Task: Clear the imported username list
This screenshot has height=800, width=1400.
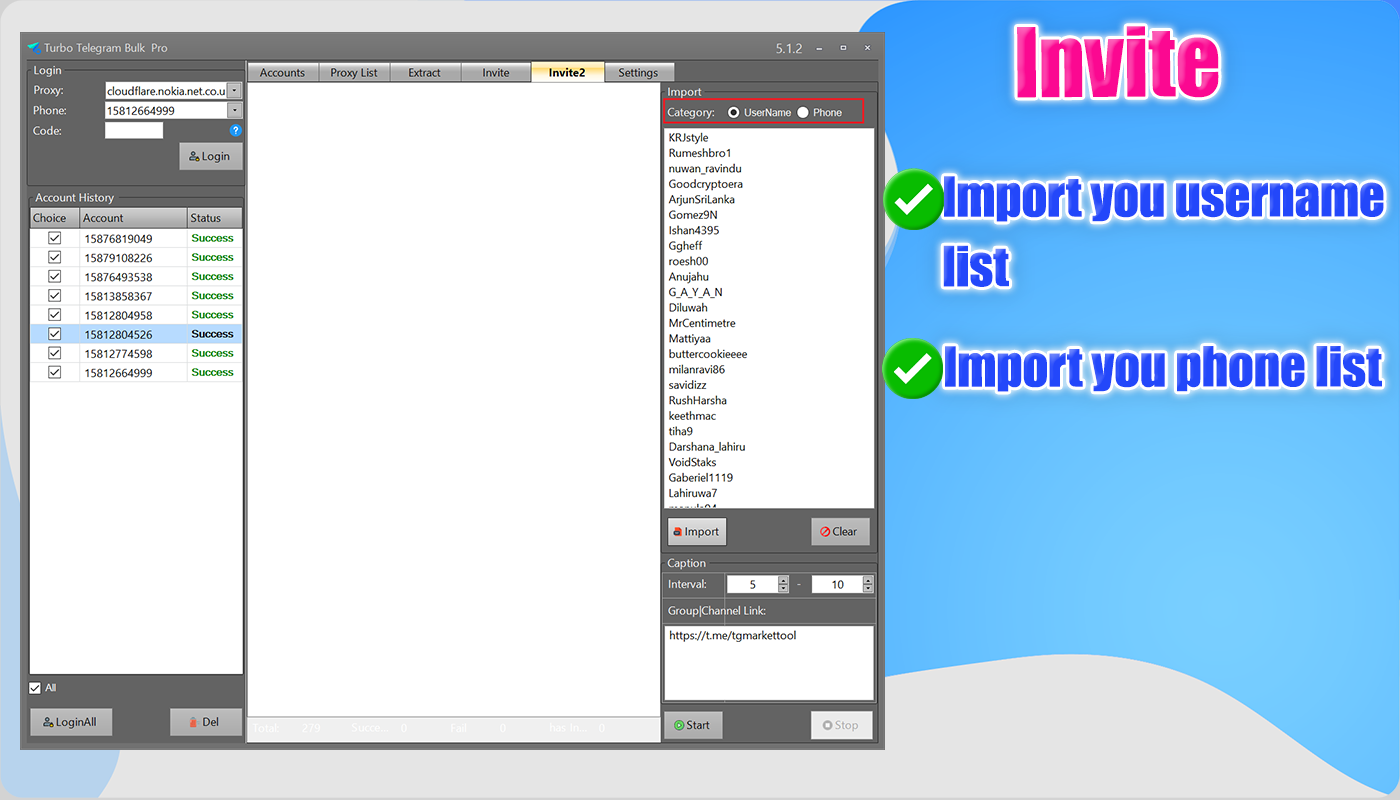Action: coord(840,532)
